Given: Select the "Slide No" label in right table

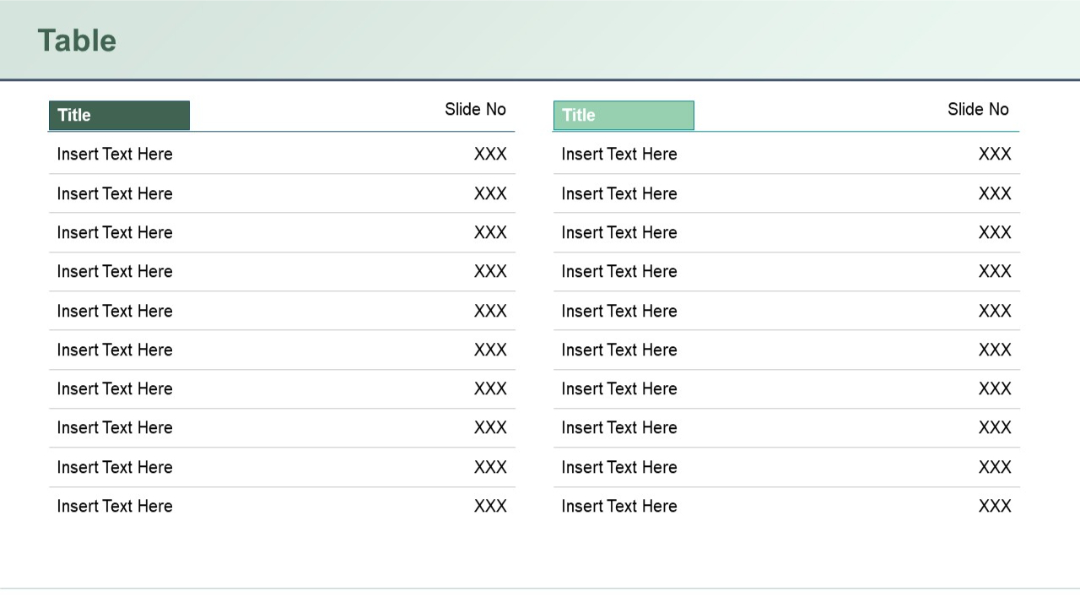Looking at the screenshot, I should (978, 110).
